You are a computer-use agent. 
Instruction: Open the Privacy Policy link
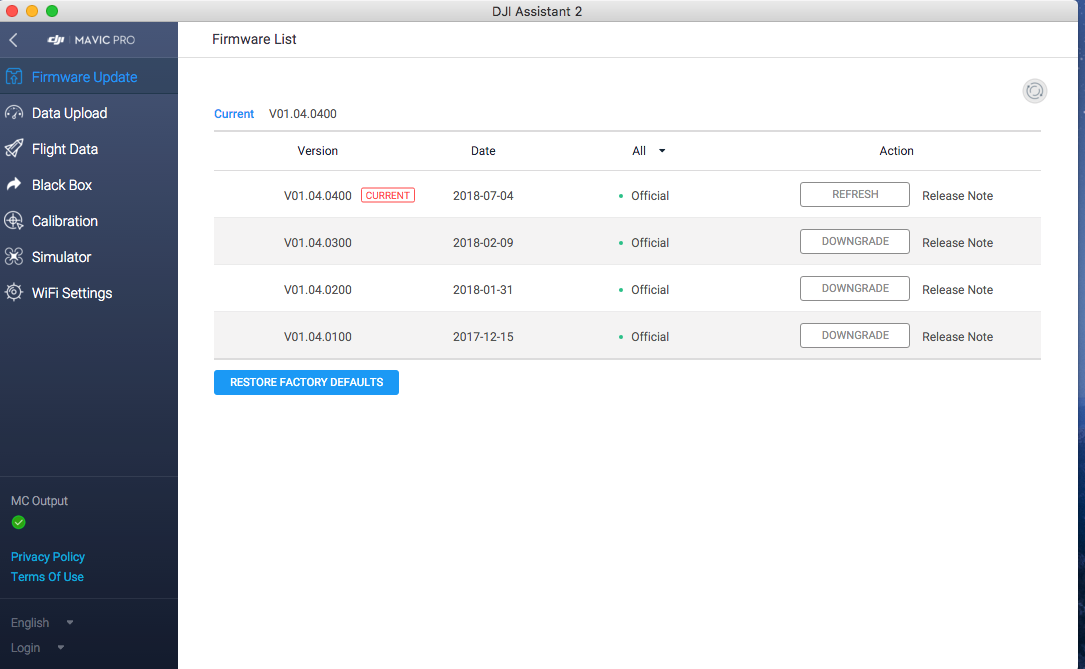pos(48,557)
